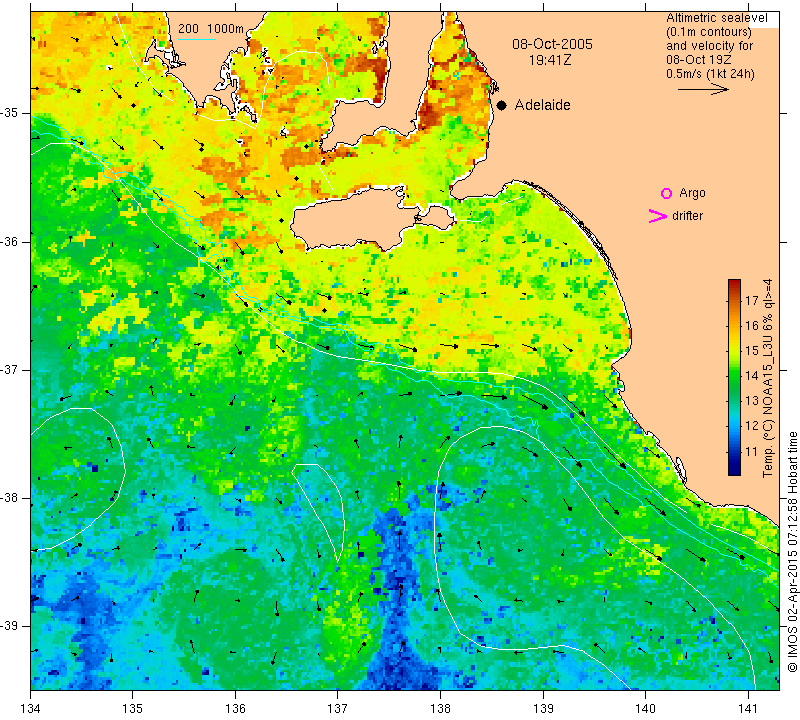This screenshot has height=720, width=800.
Task: Click the dark red top of temperature colorbar
Action: point(734,284)
